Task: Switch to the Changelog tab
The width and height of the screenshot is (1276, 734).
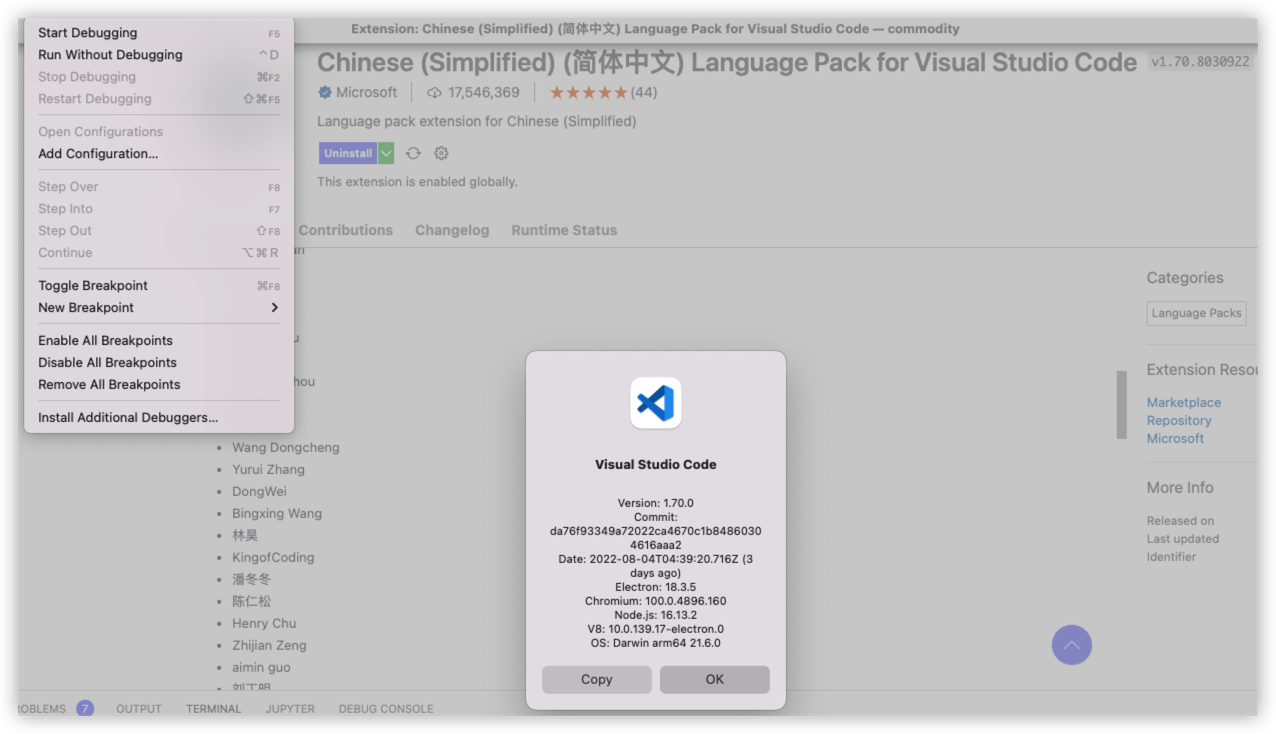Action: [451, 230]
